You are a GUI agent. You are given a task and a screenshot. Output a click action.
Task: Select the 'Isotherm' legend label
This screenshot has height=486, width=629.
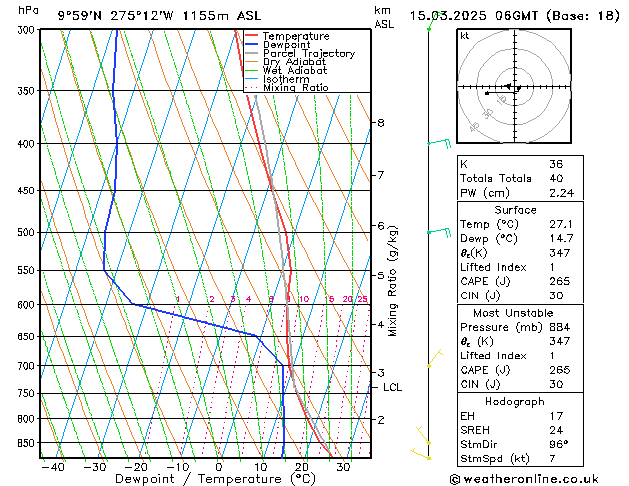tap(286, 79)
